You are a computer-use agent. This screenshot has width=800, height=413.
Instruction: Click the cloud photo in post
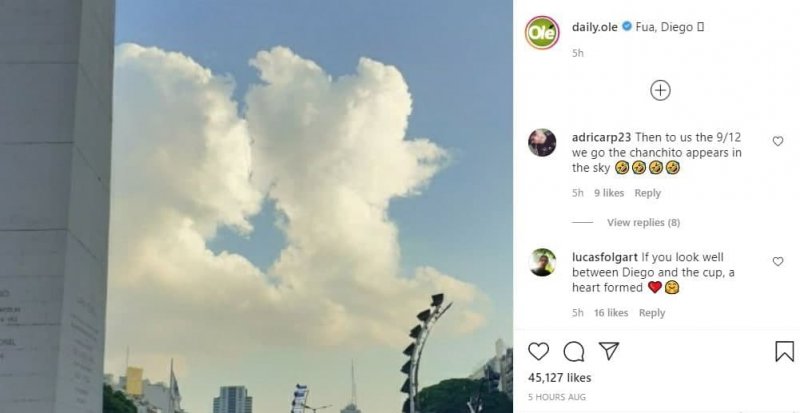pyautogui.click(x=256, y=206)
